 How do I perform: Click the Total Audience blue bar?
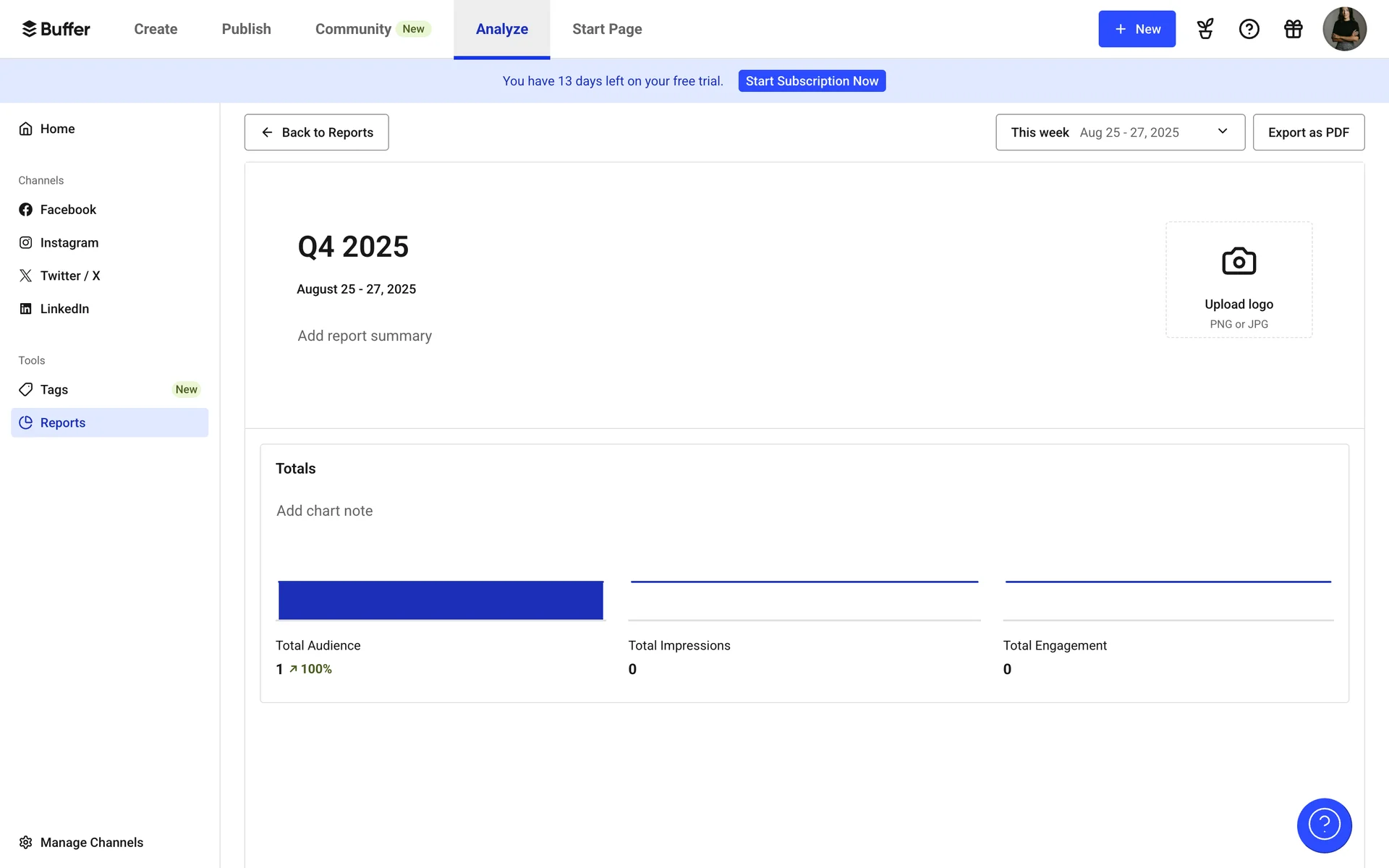click(441, 600)
